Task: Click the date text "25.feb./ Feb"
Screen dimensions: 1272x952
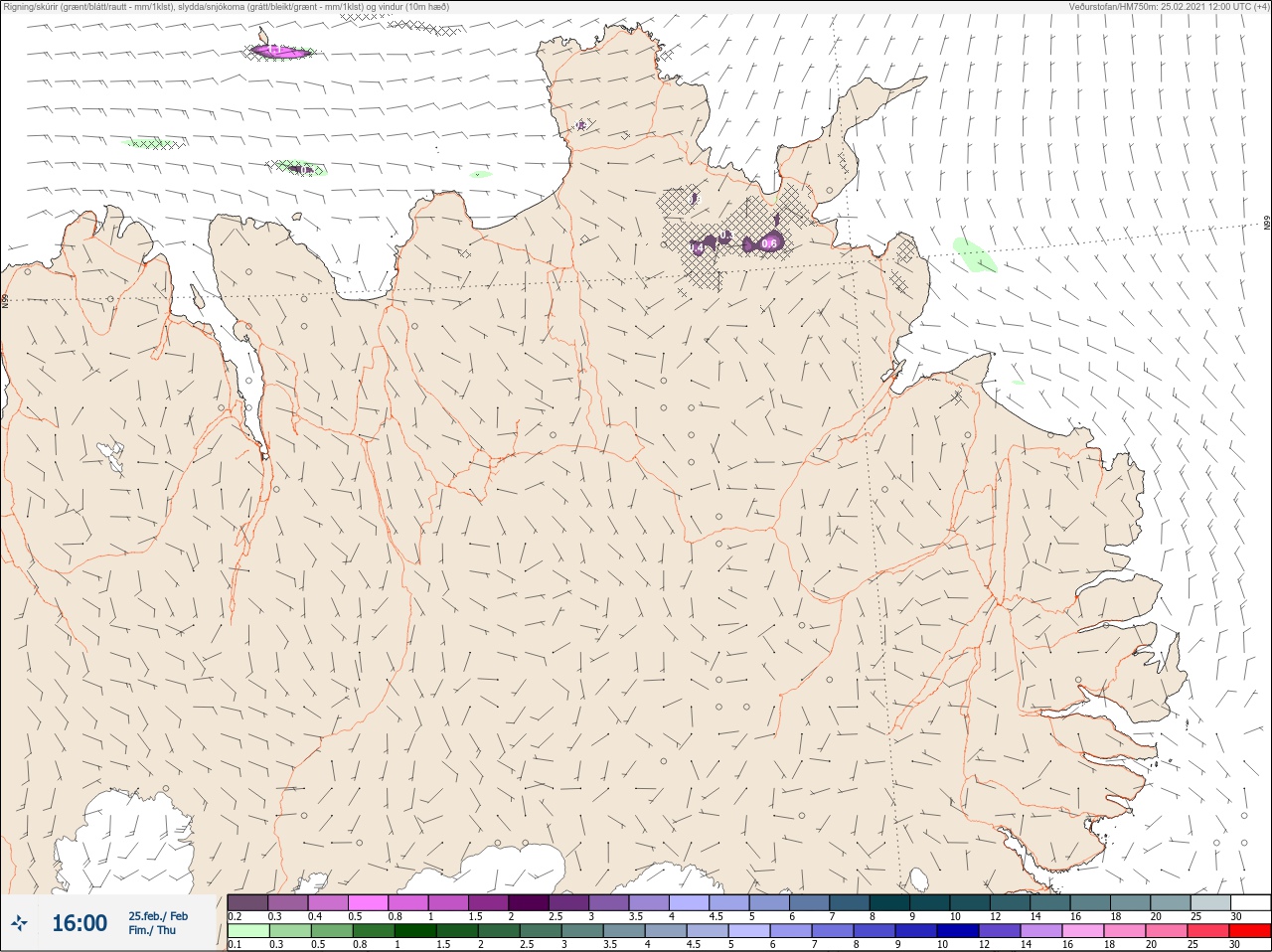Action: [x=158, y=915]
